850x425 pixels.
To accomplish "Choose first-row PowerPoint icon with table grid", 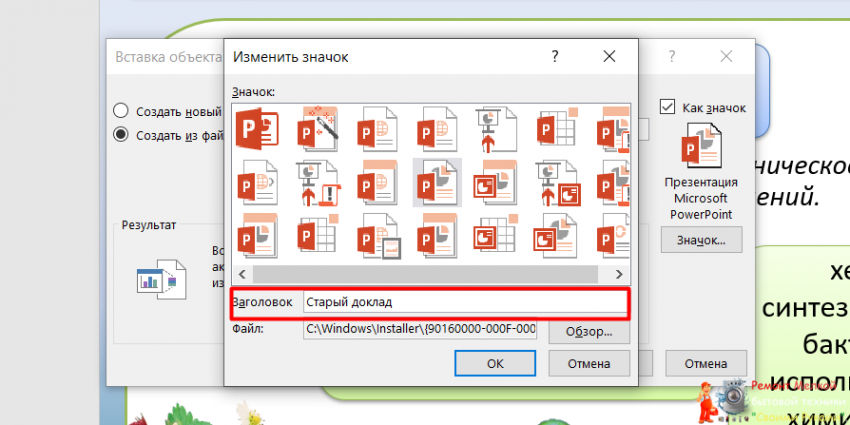I will pyautogui.click(x=556, y=129).
